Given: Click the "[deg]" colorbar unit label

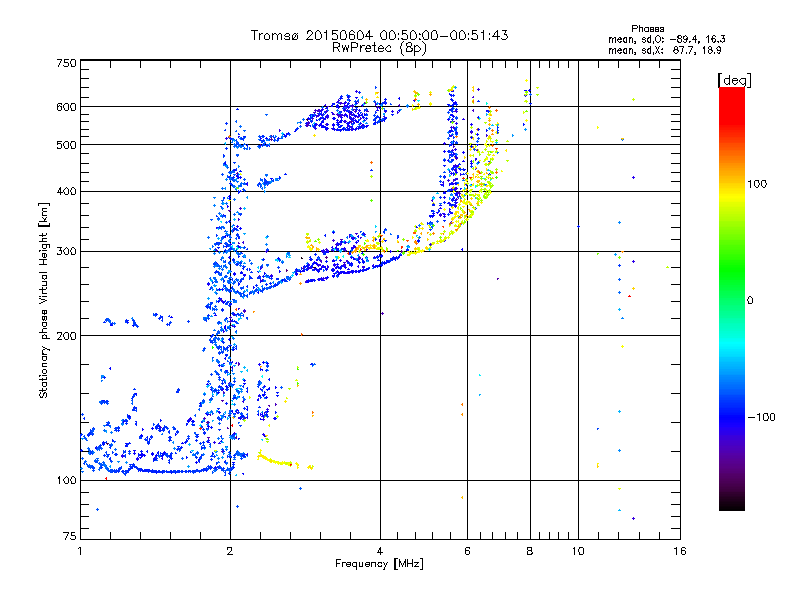Looking at the screenshot, I should point(734,80).
